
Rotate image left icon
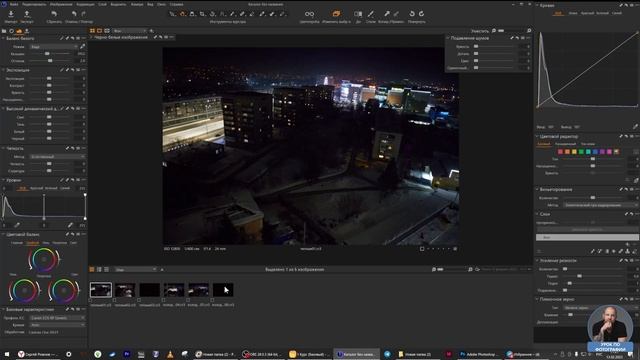tap(412, 14)
